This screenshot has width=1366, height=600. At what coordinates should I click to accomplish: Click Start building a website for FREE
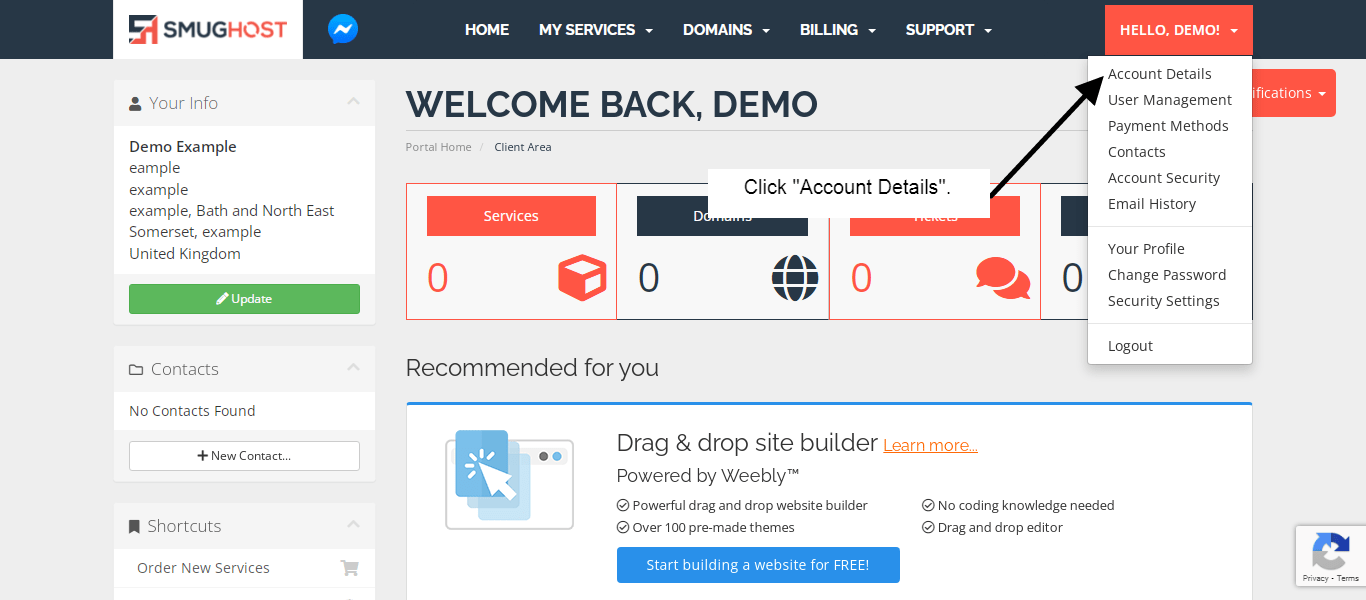[x=758, y=565]
